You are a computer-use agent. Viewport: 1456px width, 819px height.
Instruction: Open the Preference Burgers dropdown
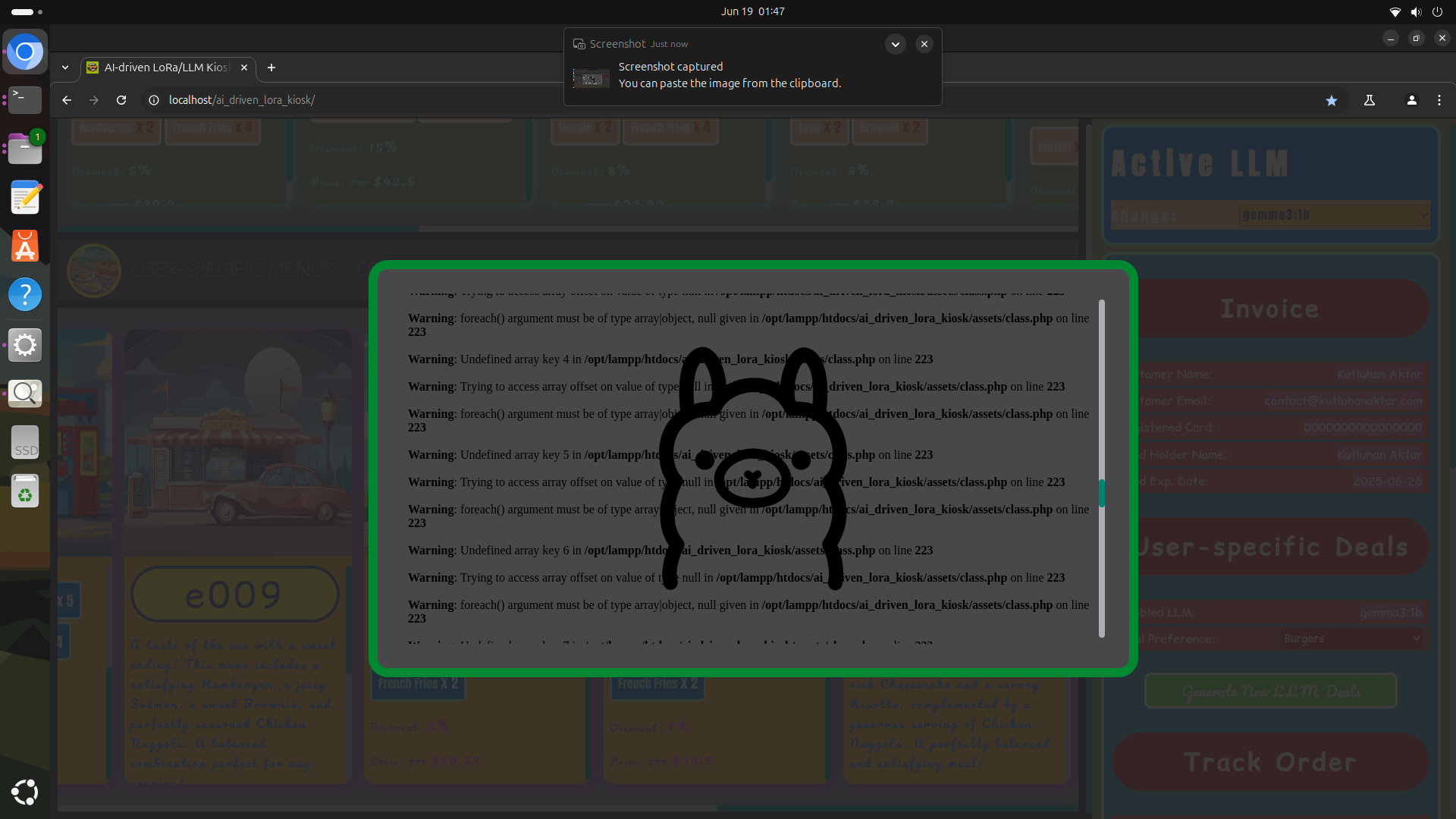tap(1352, 639)
